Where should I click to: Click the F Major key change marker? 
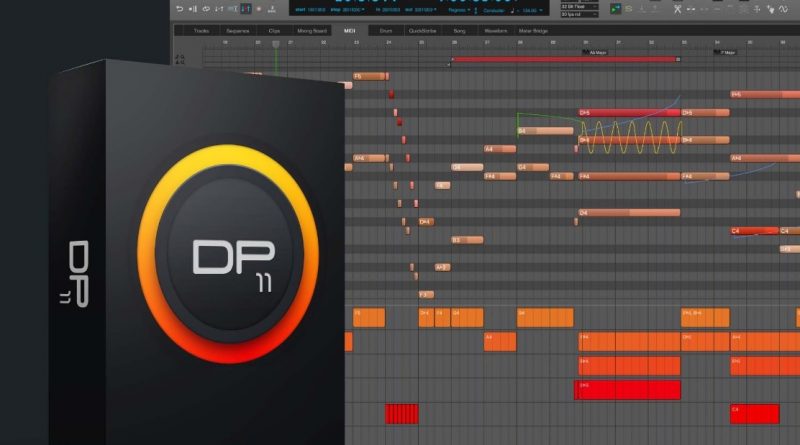pos(724,52)
